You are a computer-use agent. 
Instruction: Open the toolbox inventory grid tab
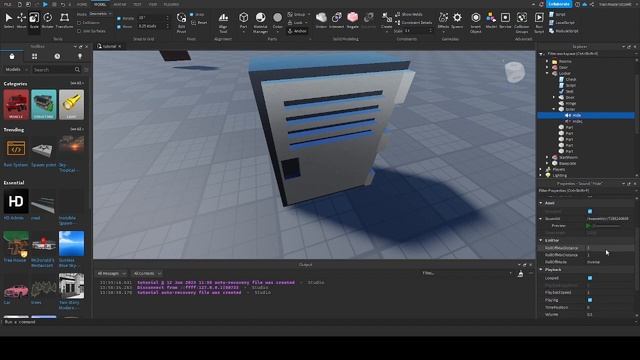(x=35, y=56)
